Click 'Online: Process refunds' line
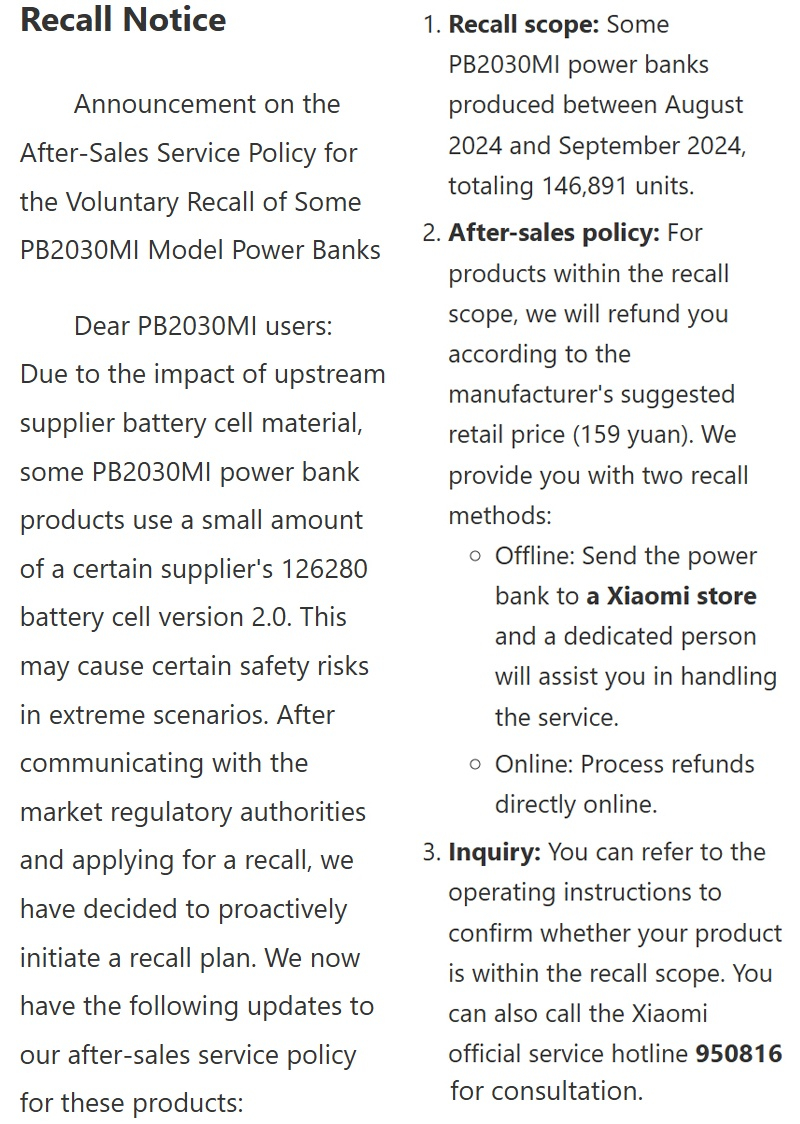Image resolution: width=800 pixels, height=1124 pixels. click(x=624, y=764)
